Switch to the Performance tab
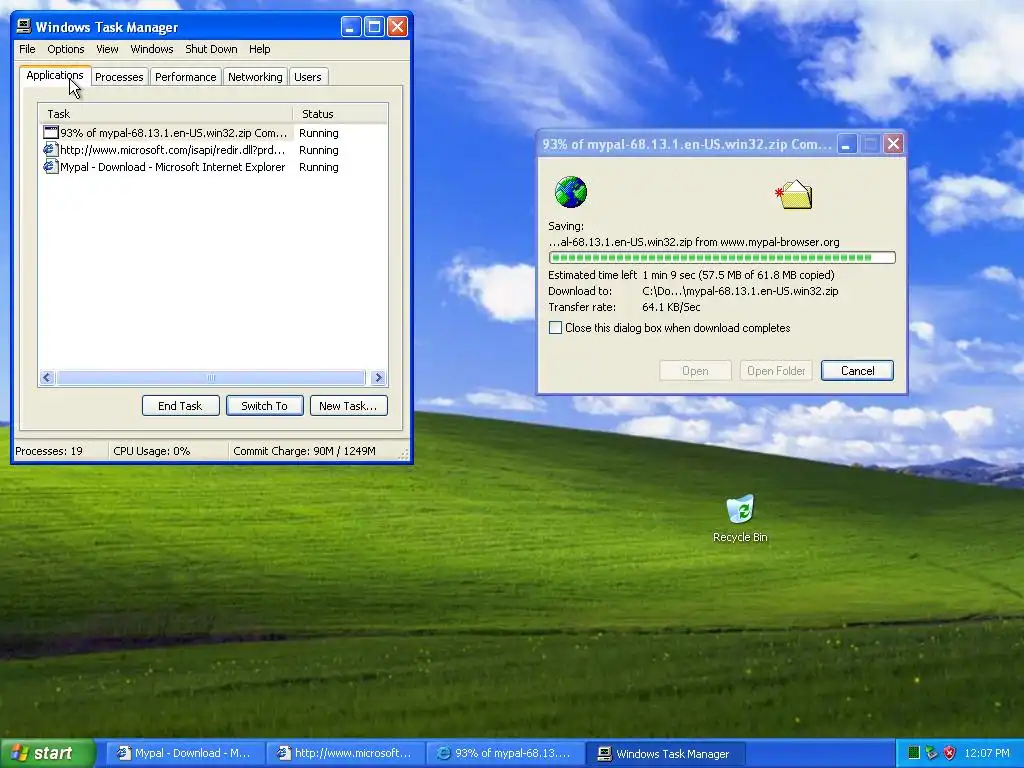Viewport: 1024px width, 768px height. [x=185, y=77]
